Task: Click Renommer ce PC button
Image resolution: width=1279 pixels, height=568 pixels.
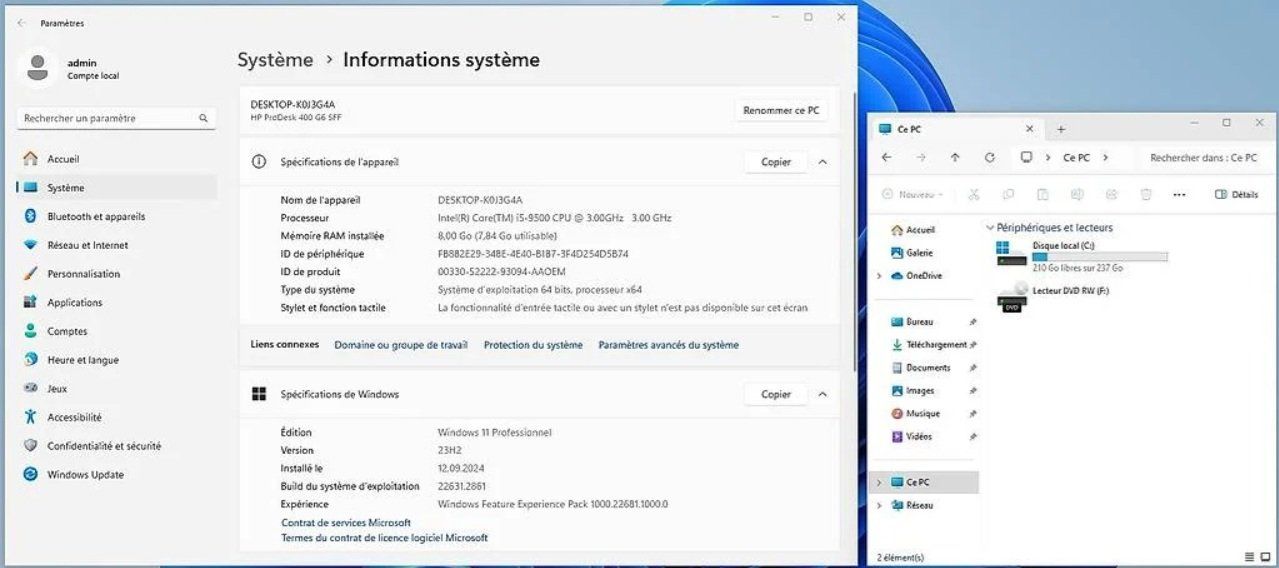Action: click(x=781, y=111)
